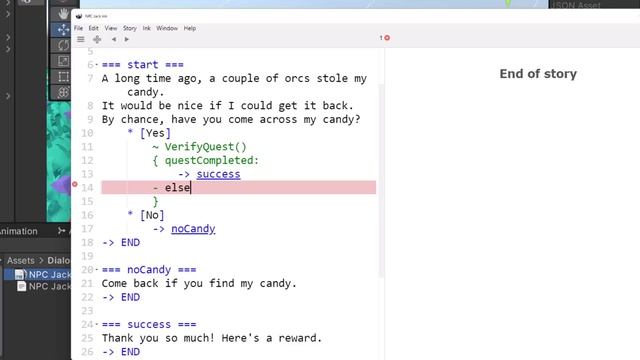Select Unity Rotate tool
This screenshot has height=360, width=640.
(63, 45)
